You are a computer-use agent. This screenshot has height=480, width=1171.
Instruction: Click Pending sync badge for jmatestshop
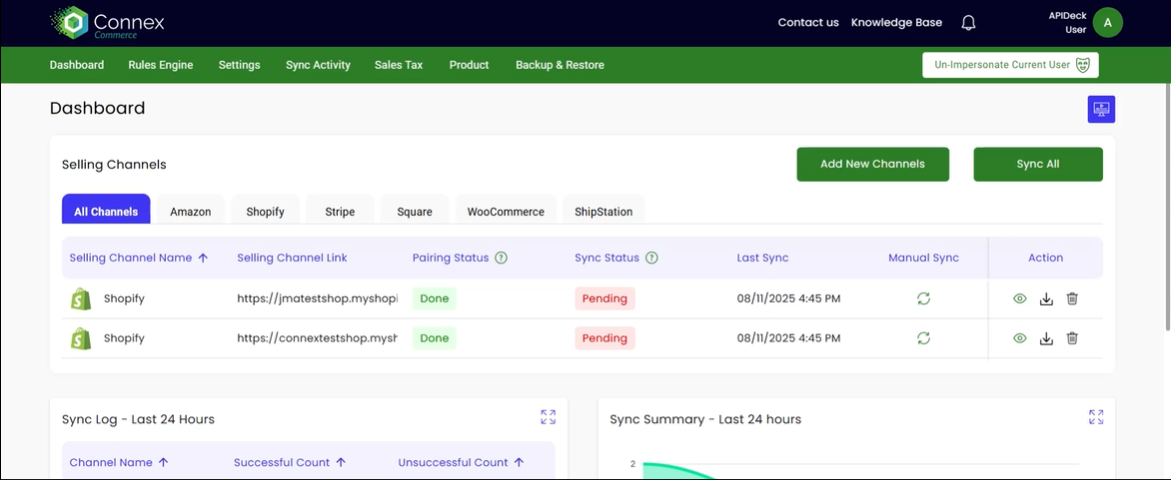[605, 299]
